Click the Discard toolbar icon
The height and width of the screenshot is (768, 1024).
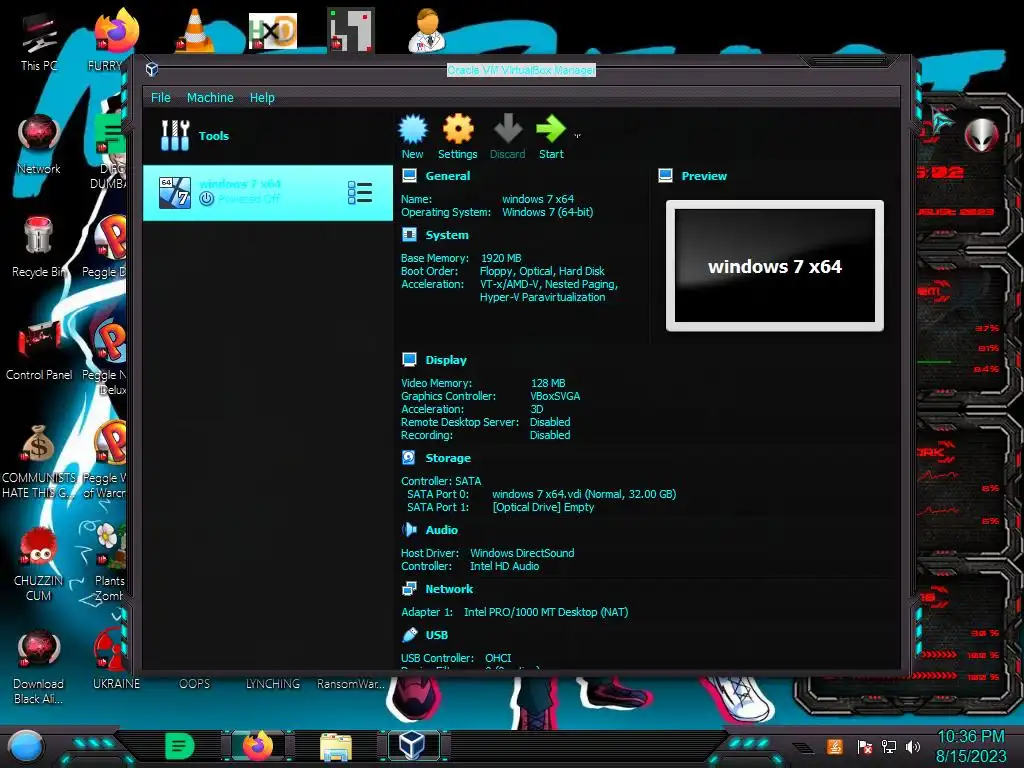coord(507,129)
